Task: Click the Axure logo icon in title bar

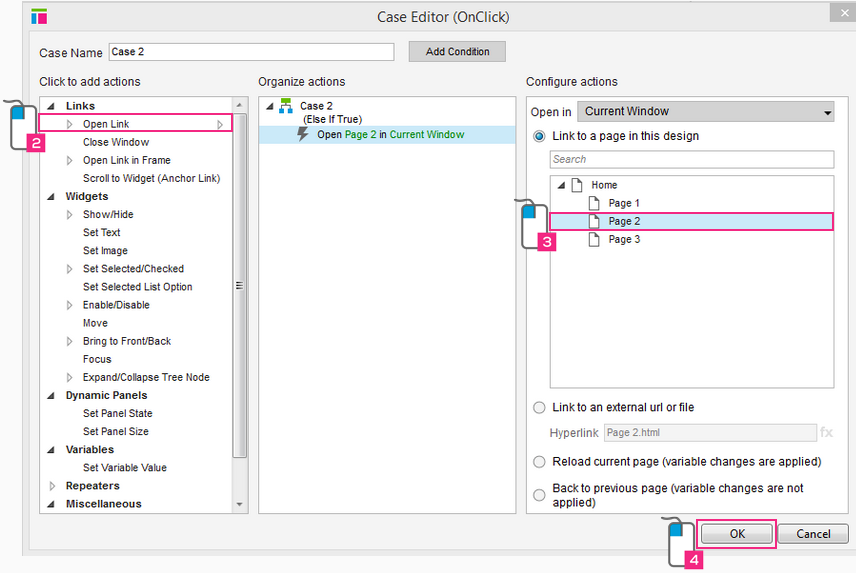Action: 39,17
